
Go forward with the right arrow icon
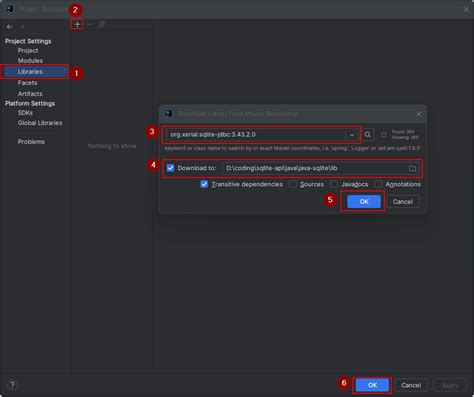(22, 27)
